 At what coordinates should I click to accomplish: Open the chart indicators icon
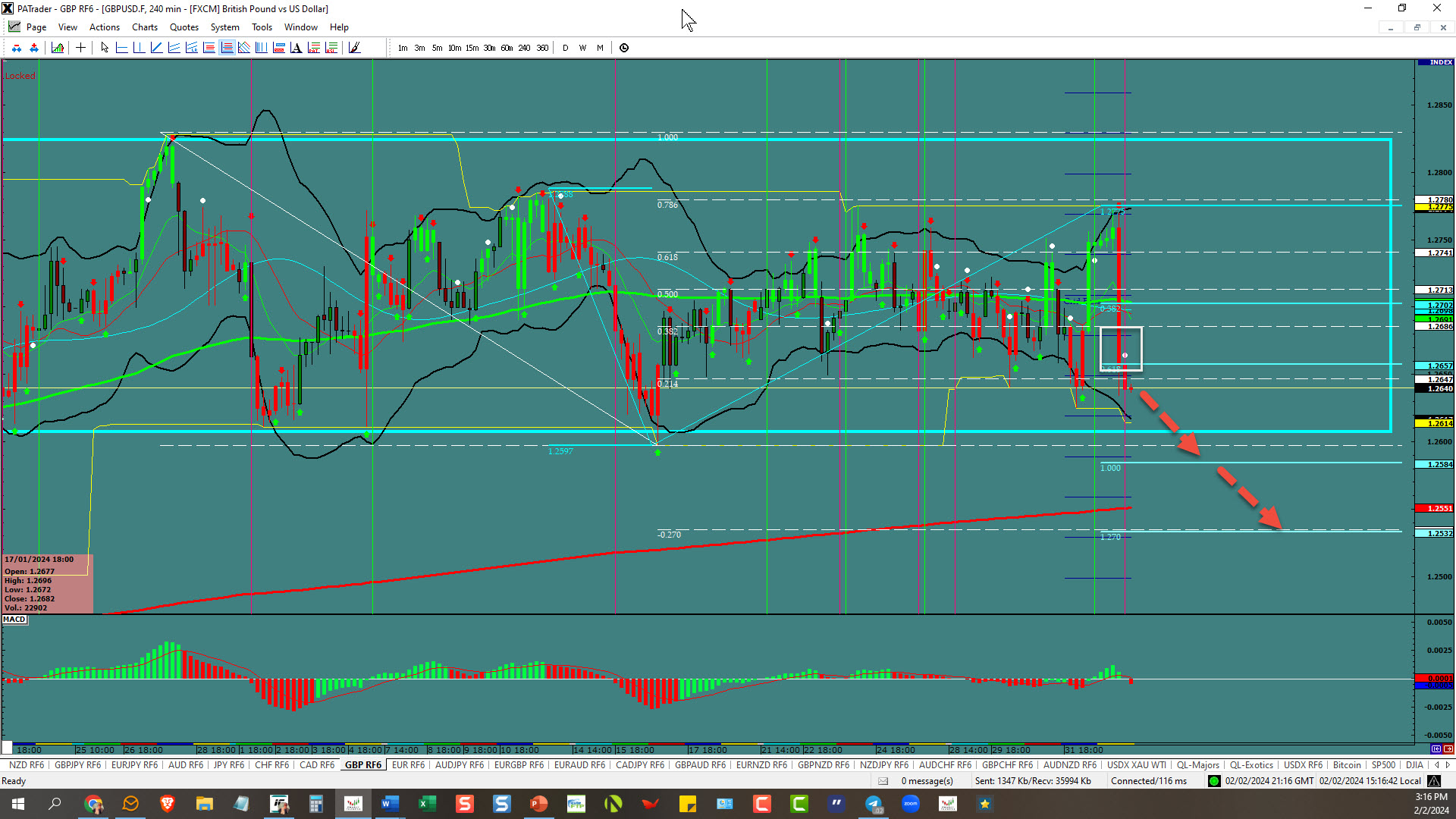(58, 48)
